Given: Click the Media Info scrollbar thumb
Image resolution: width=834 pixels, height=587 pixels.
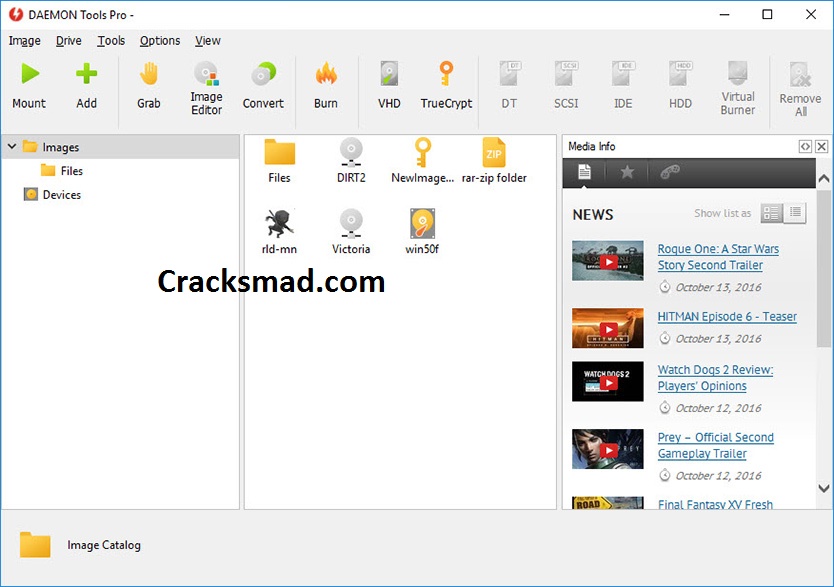Looking at the screenshot, I should [824, 267].
